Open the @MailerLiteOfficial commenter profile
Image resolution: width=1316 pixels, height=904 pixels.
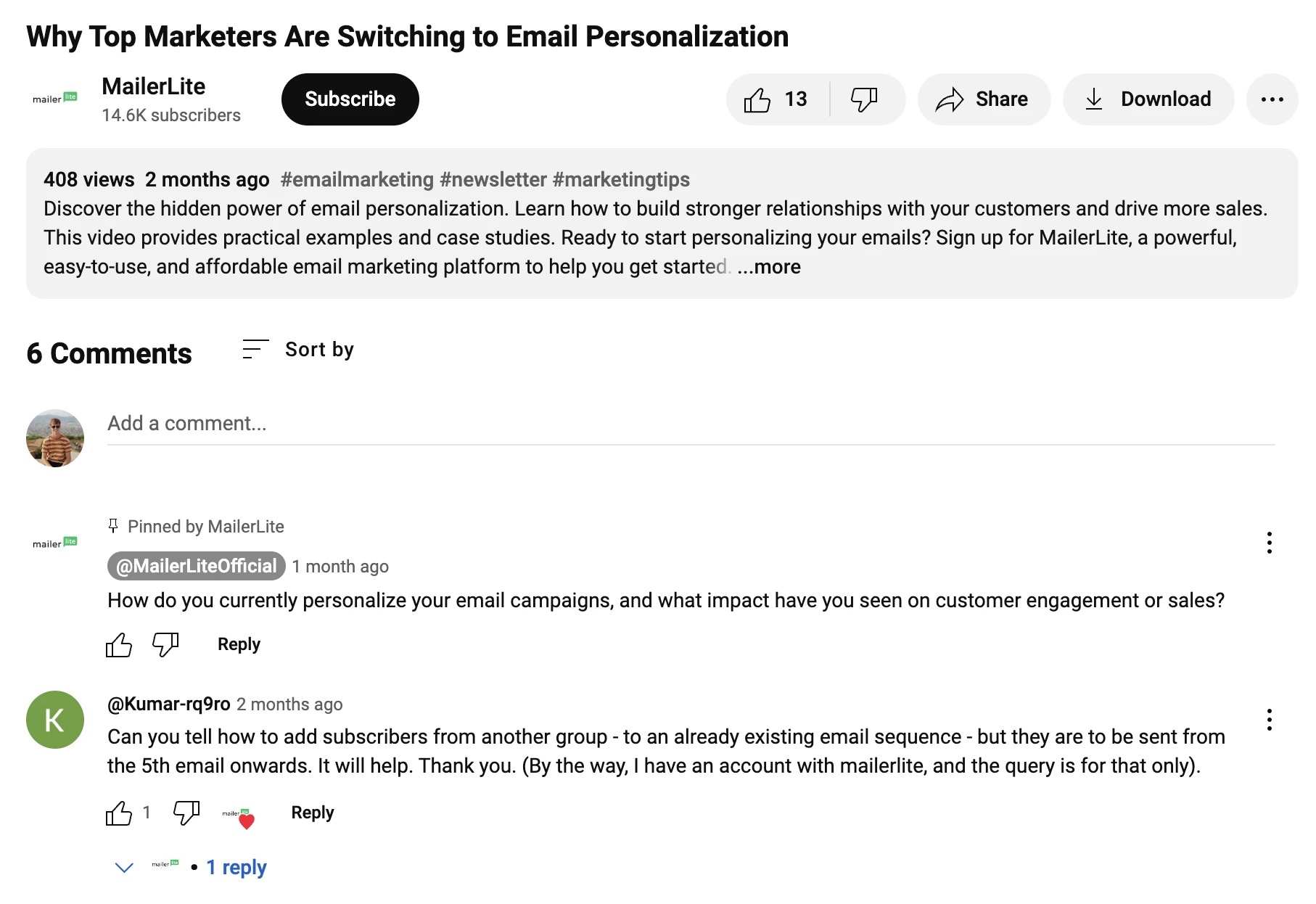(197, 567)
